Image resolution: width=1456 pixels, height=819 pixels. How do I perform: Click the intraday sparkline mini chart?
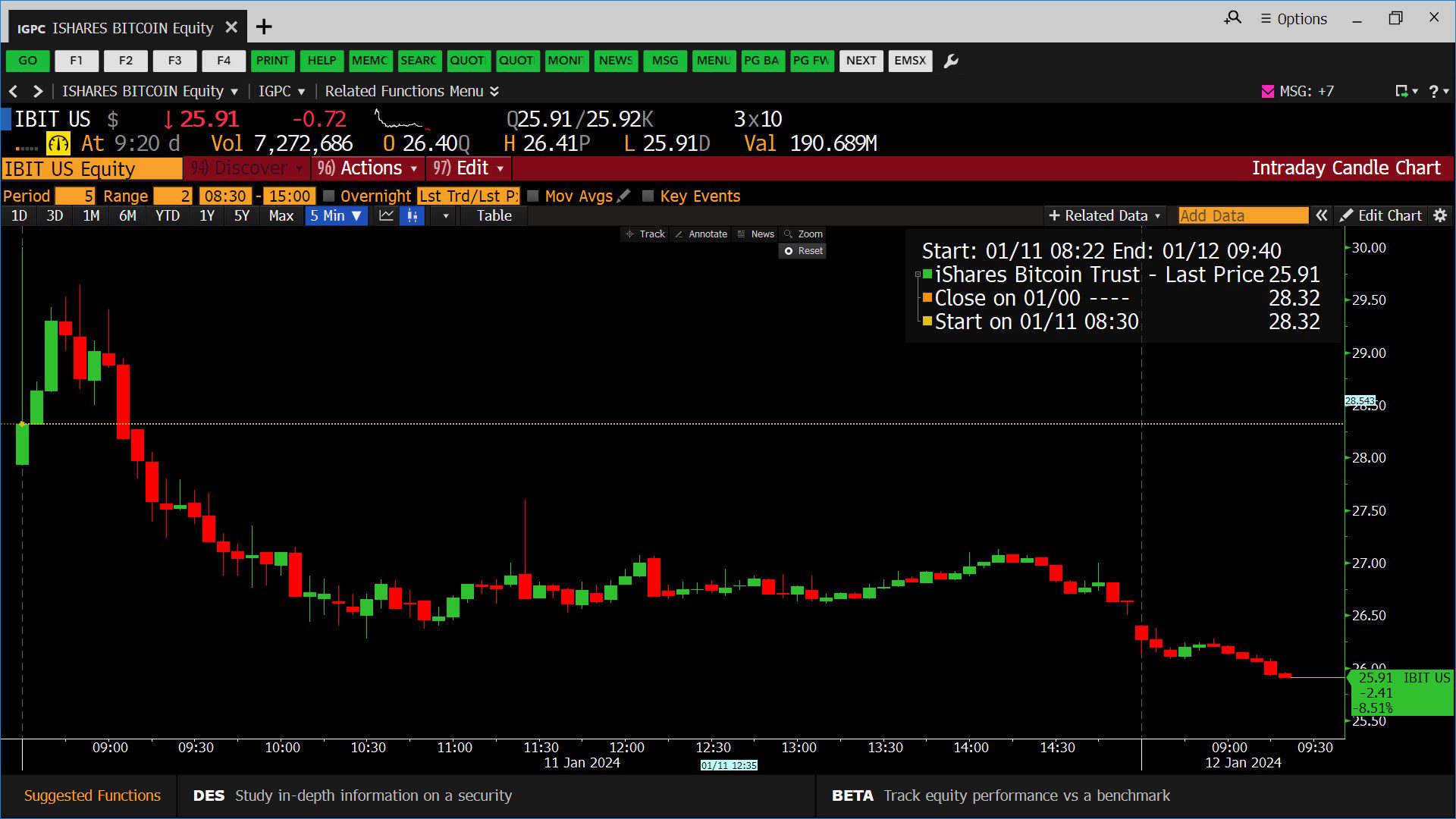tap(402, 121)
